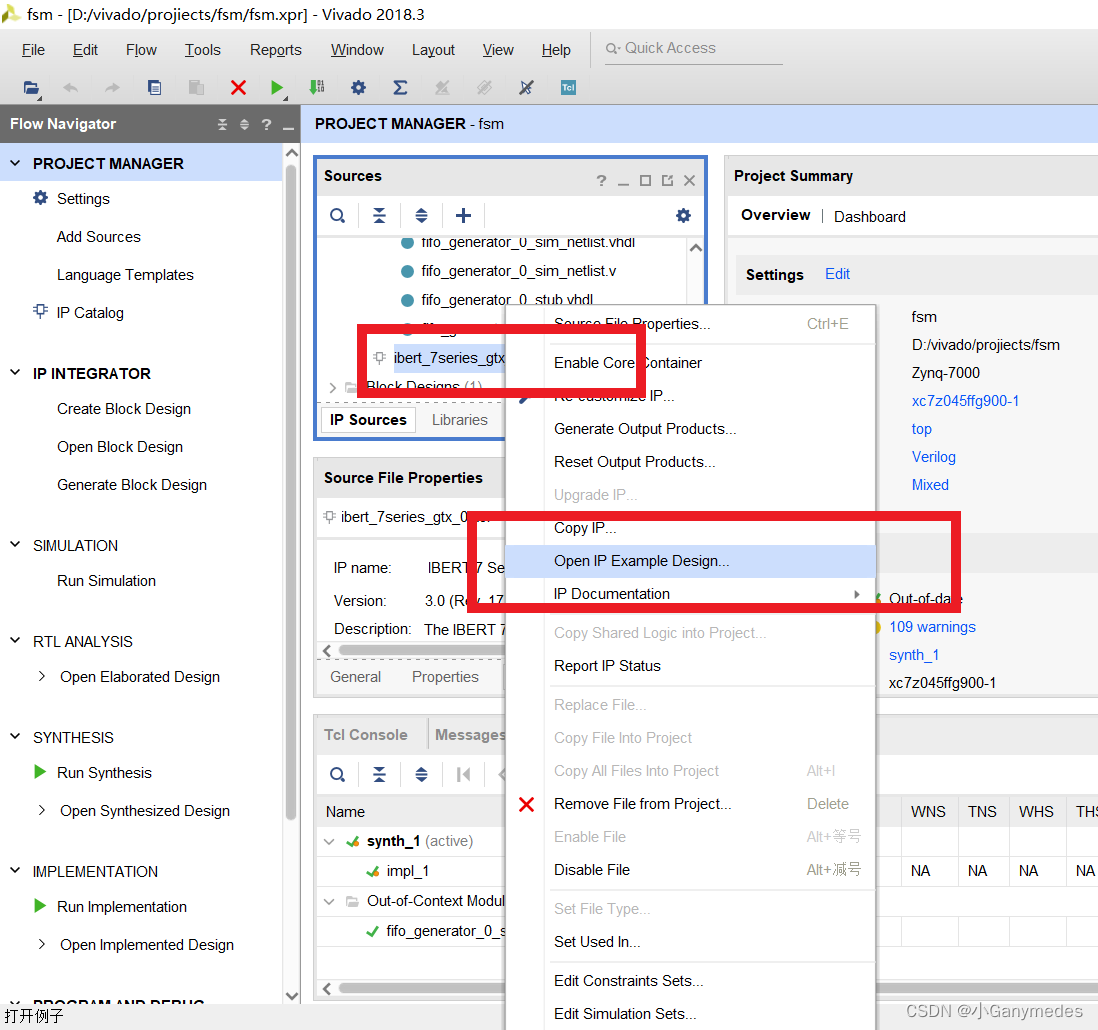Select Open IP Example Design menu entry
Screen dimensions: 1098x1030
[690, 561]
